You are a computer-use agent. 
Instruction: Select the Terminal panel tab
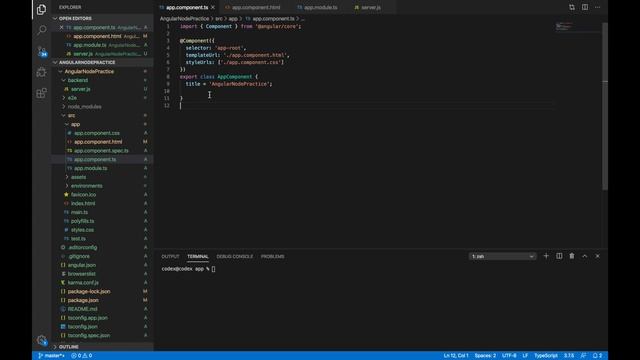198,256
